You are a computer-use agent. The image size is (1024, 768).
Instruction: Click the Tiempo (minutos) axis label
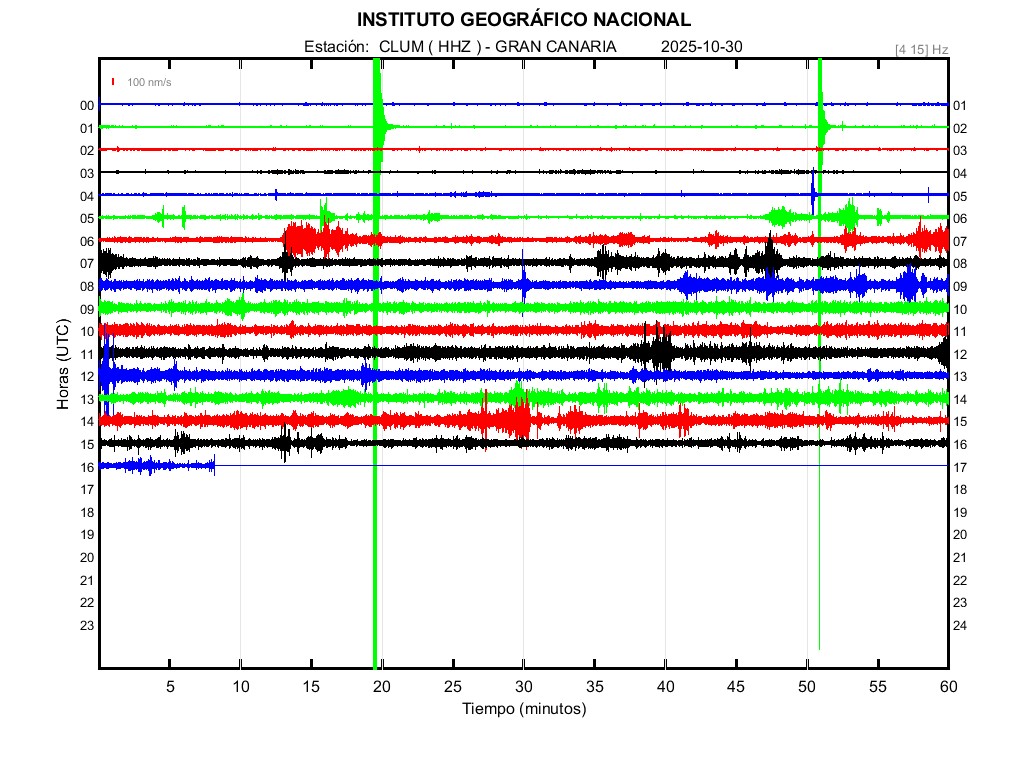523,709
